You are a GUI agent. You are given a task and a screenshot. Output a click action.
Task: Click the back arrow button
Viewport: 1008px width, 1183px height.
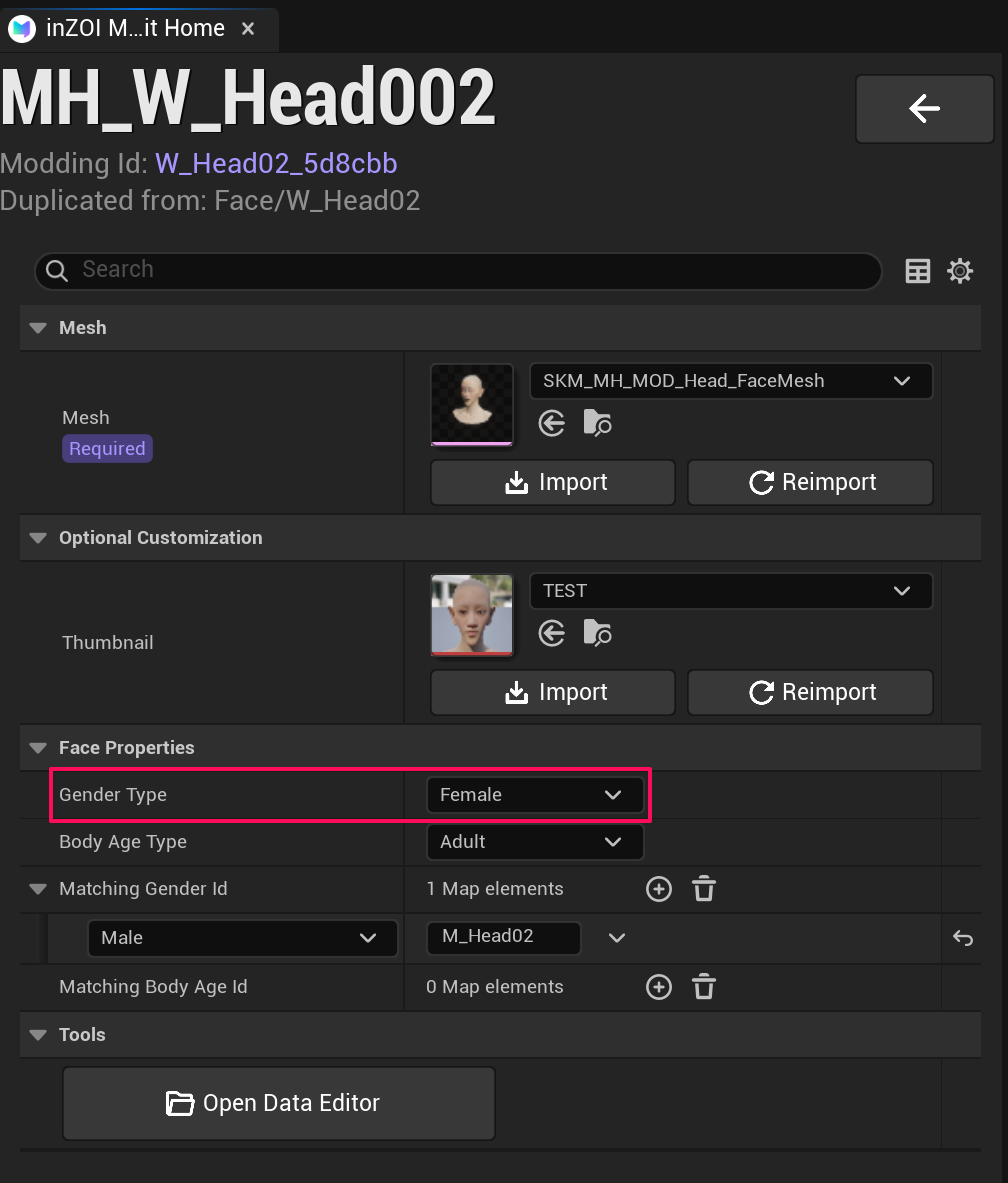(x=924, y=108)
